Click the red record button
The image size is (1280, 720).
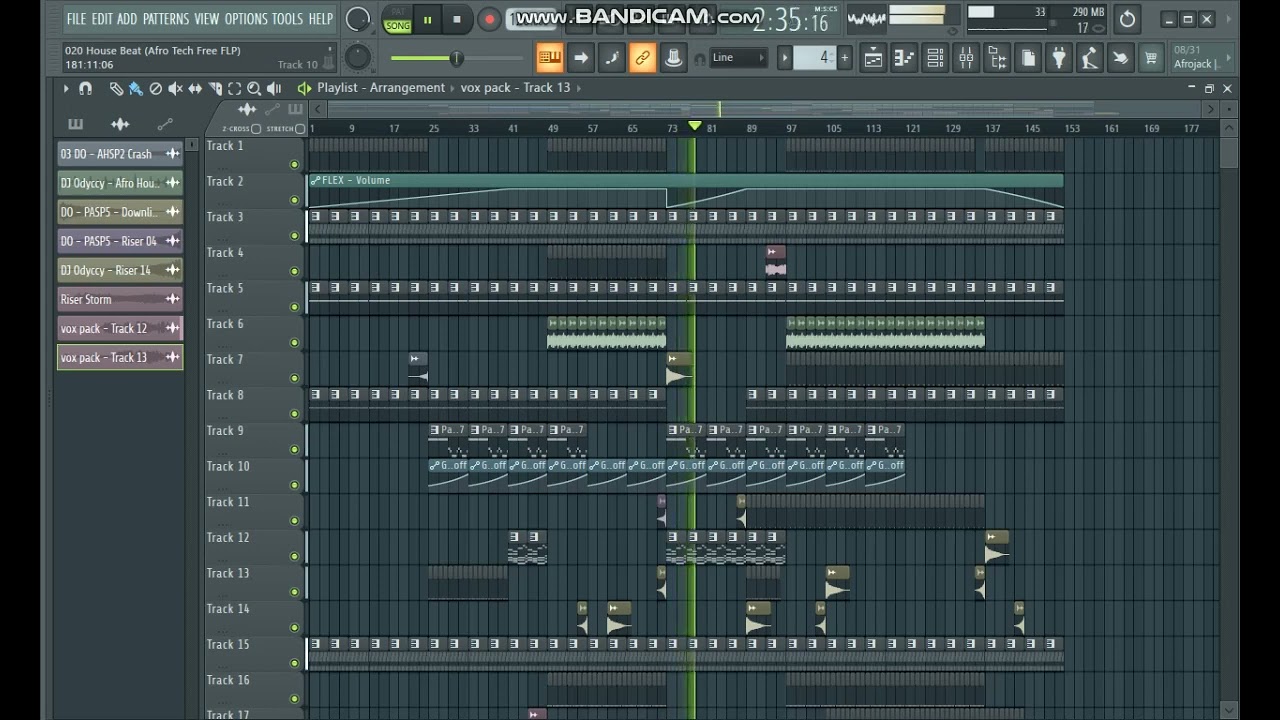click(x=489, y=19)
